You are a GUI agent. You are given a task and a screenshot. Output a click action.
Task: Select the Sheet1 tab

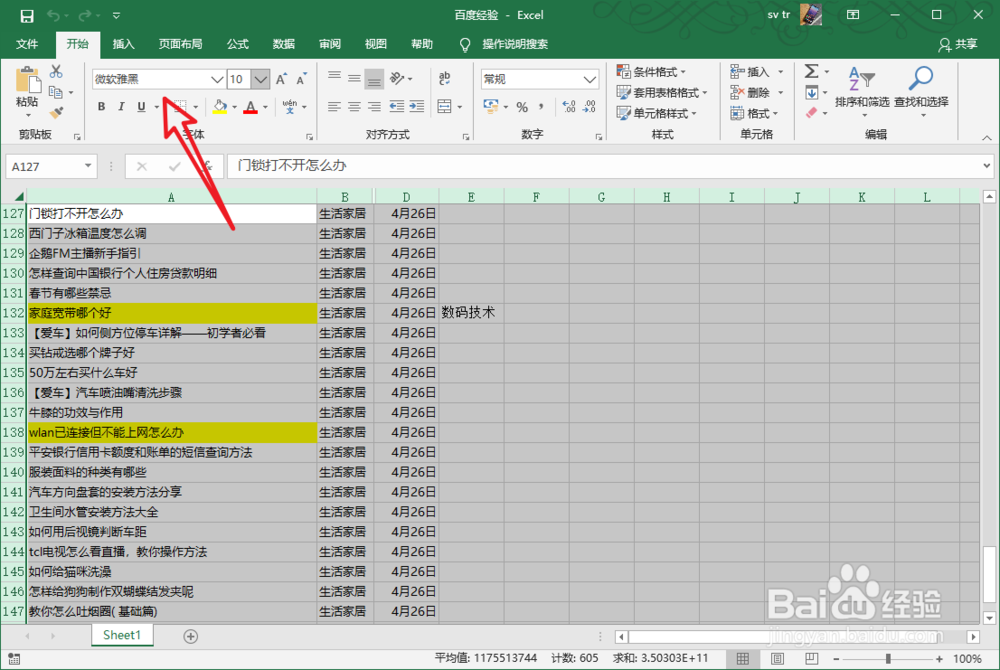coord(122,635)
